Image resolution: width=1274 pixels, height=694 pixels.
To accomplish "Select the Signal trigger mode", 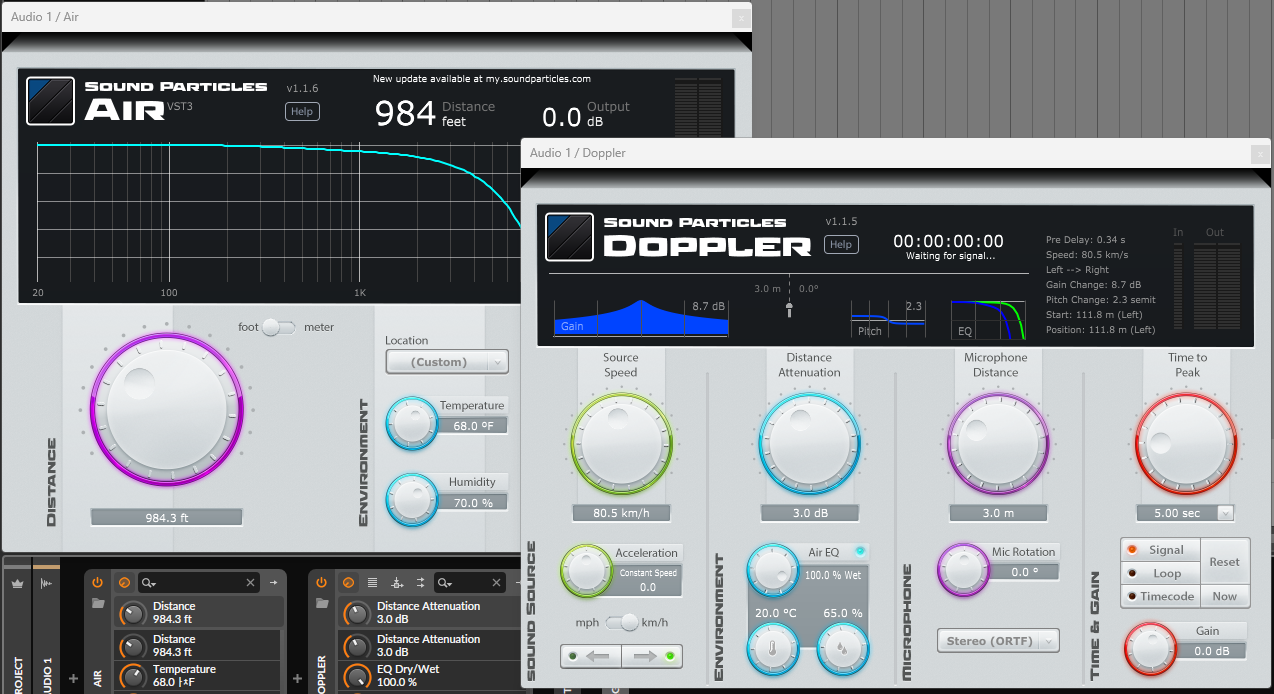I will pyautogui.click(x=1159, y=549).
